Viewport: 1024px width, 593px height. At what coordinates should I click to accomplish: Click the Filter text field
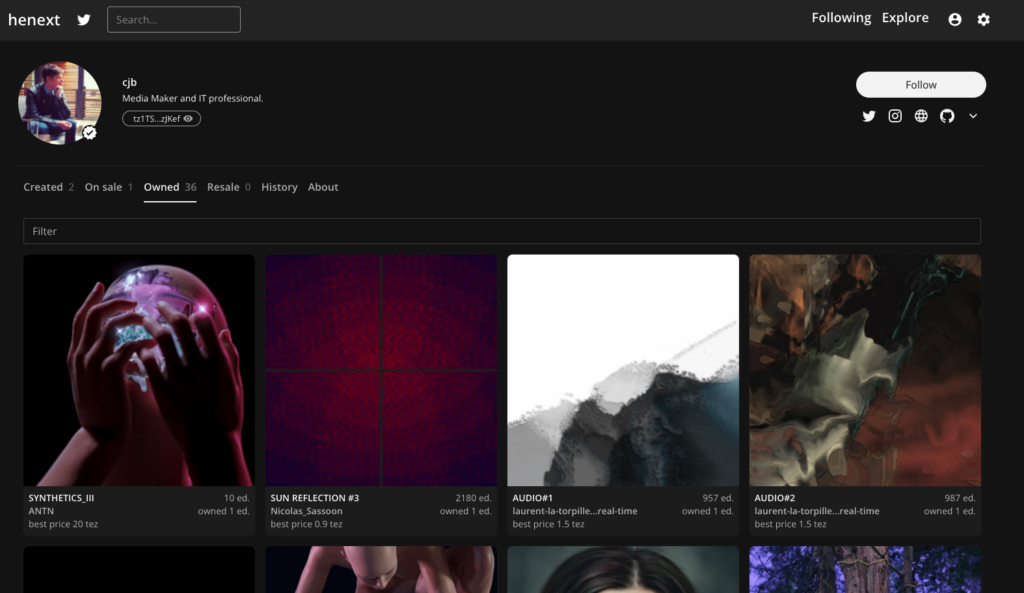(x=502, y=231)
